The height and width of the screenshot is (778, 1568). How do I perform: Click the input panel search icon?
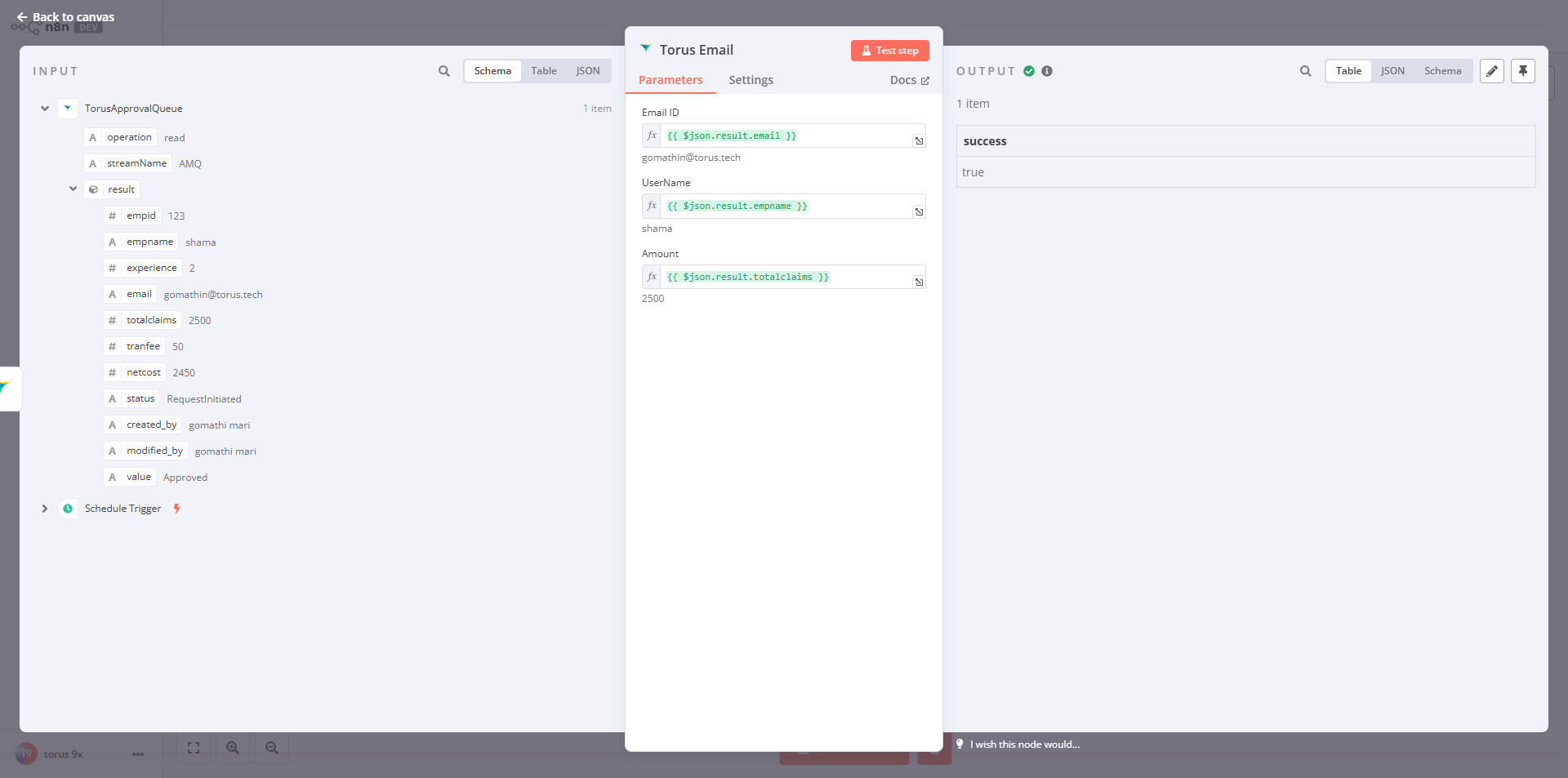coord(443,71)
